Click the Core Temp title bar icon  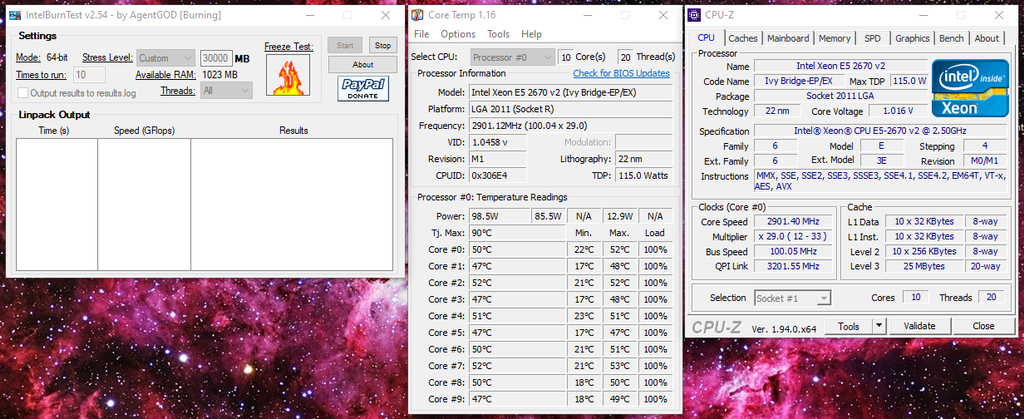tap(417, 16)
